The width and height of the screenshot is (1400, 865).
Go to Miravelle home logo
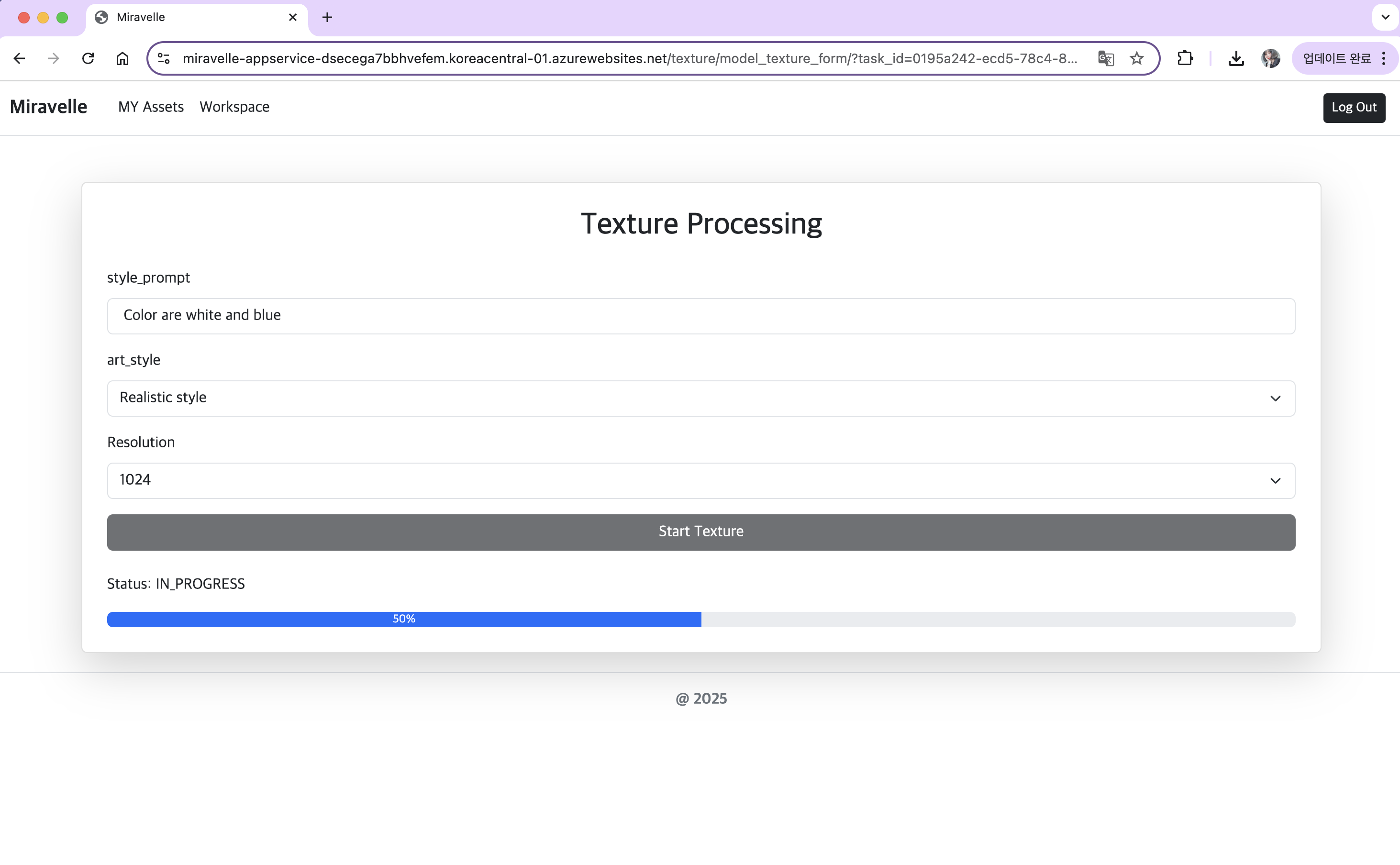point(49,107)
